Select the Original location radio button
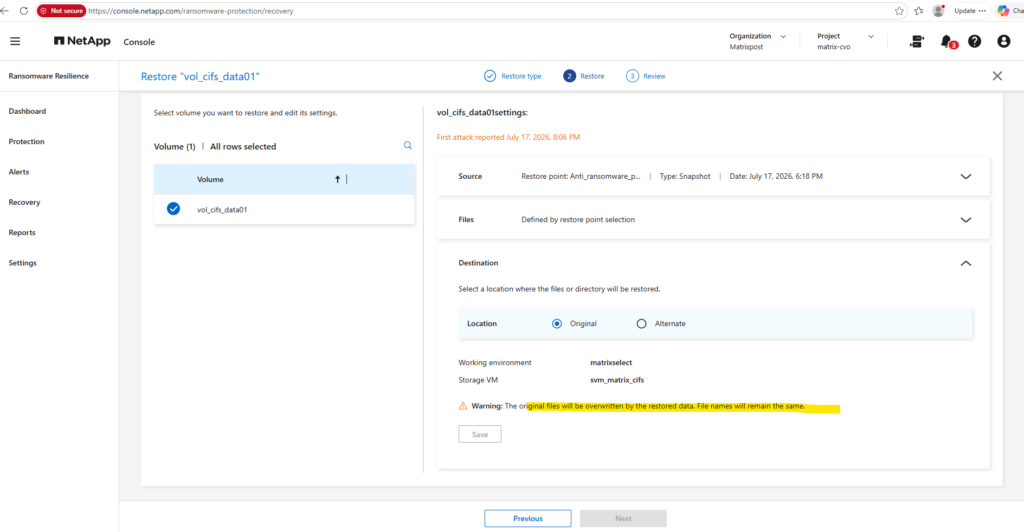 coord(557,324)
